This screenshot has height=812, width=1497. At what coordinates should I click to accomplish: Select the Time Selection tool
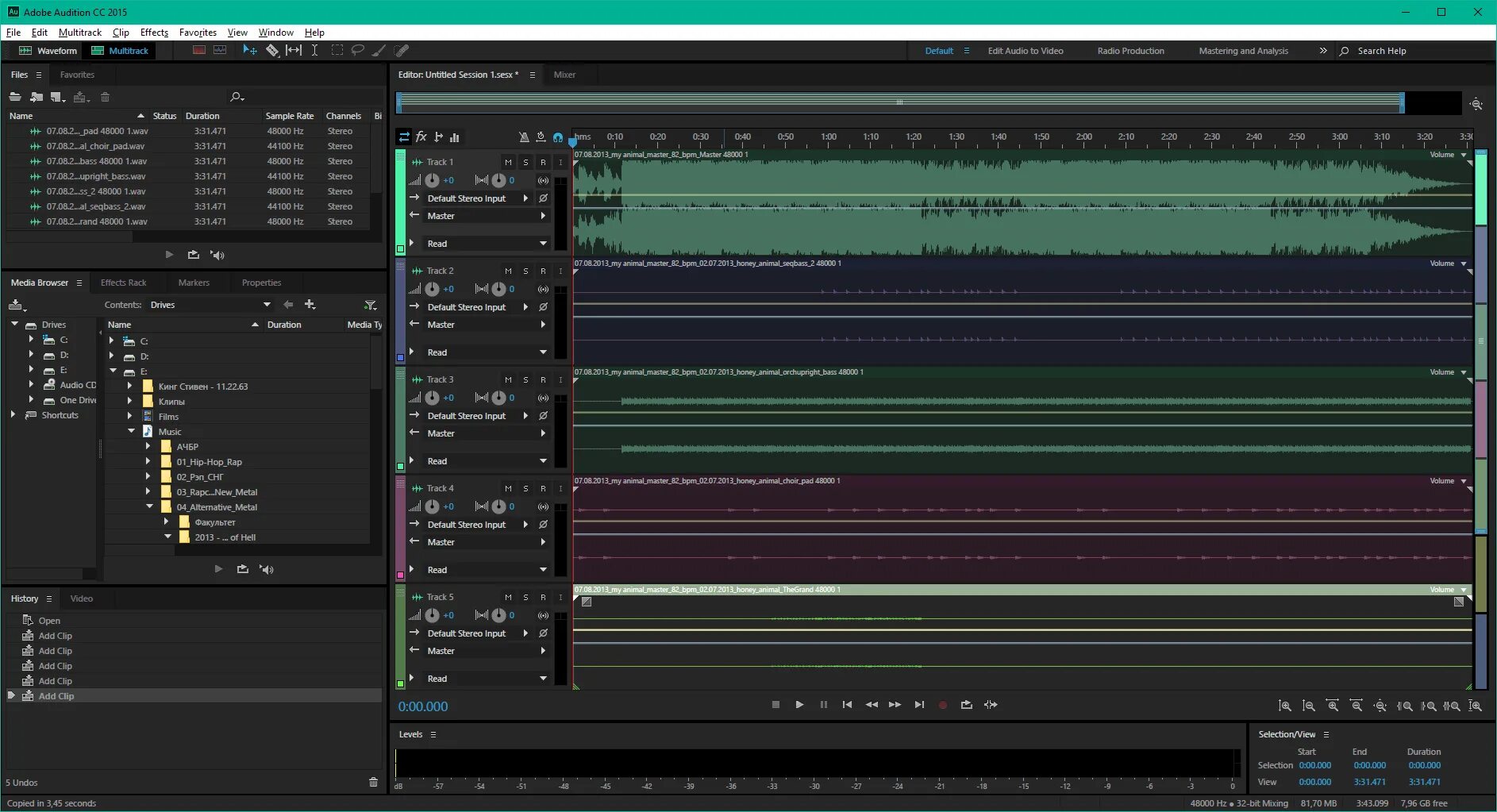coord(314,51)
